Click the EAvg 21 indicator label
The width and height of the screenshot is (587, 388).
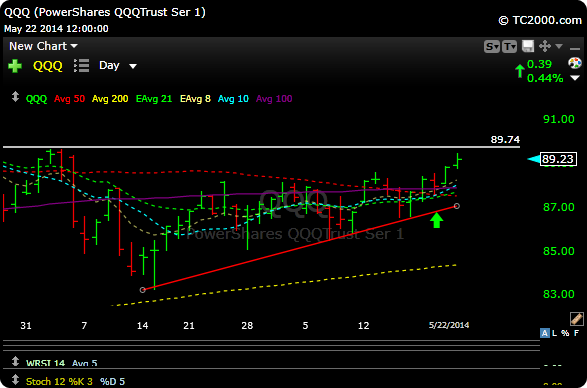coord(154,99)
